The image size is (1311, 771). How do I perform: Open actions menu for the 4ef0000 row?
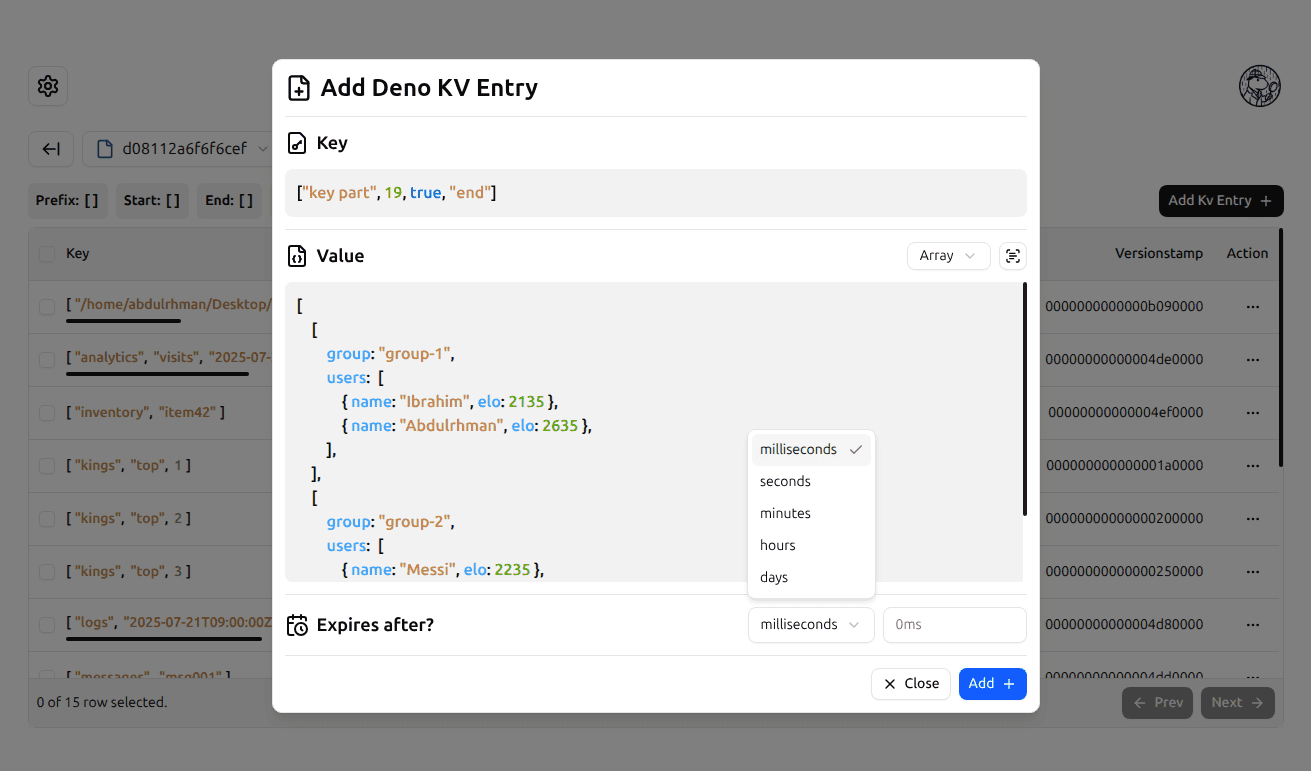1252,413
